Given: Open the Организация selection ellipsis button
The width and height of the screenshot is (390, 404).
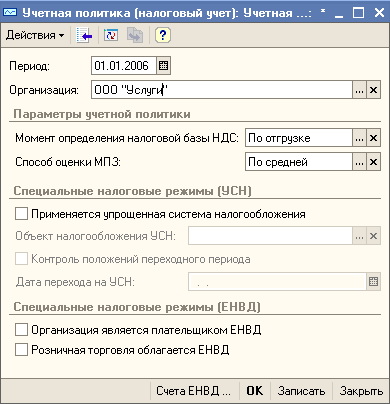Looking at the screenshot, I should (359, 90).
